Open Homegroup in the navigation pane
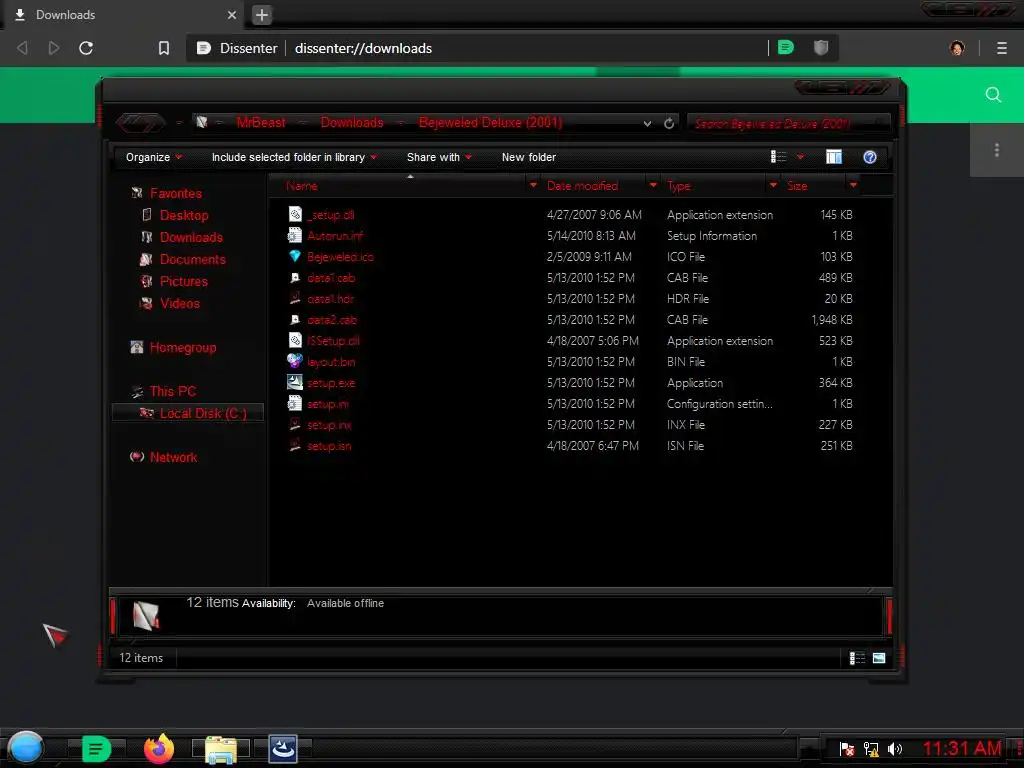1024x768 pixels. 183,347
